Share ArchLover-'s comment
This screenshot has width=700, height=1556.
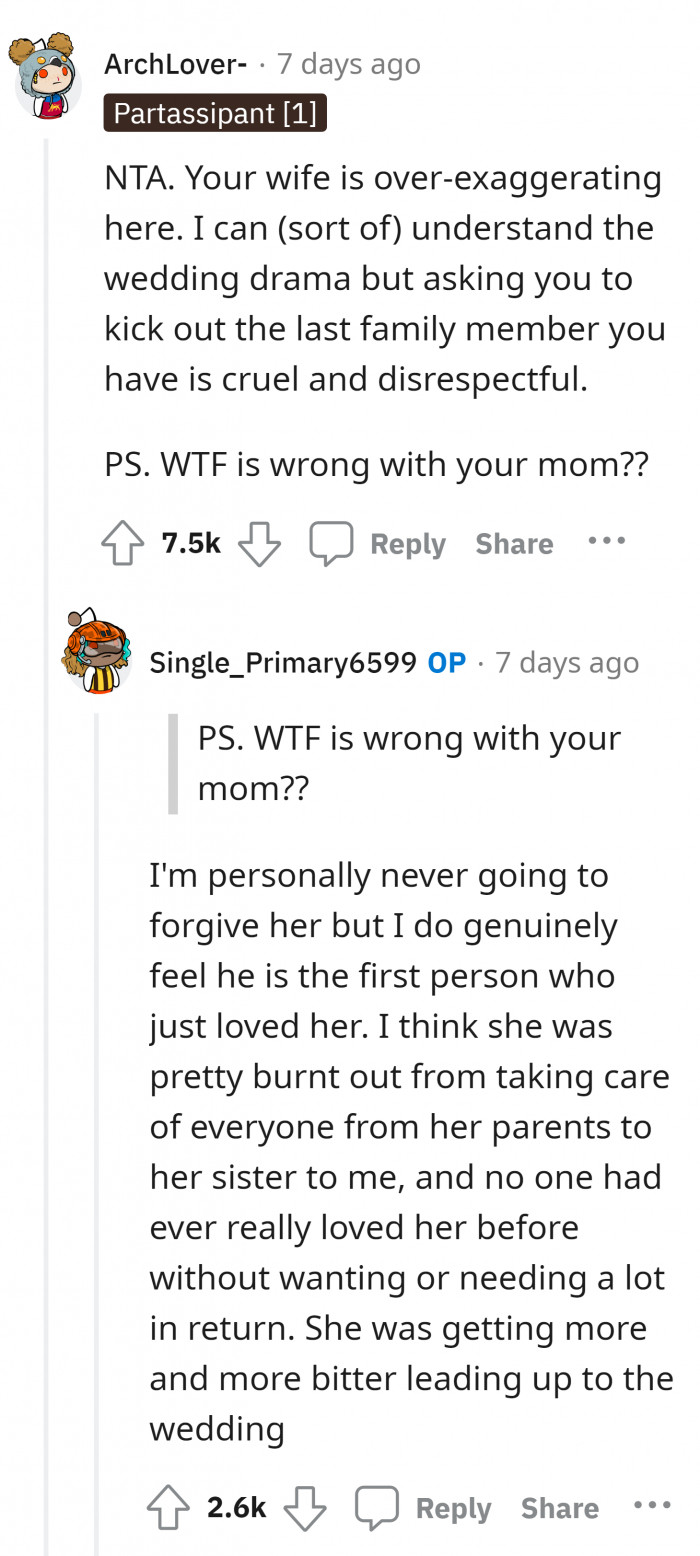[514, 544]
